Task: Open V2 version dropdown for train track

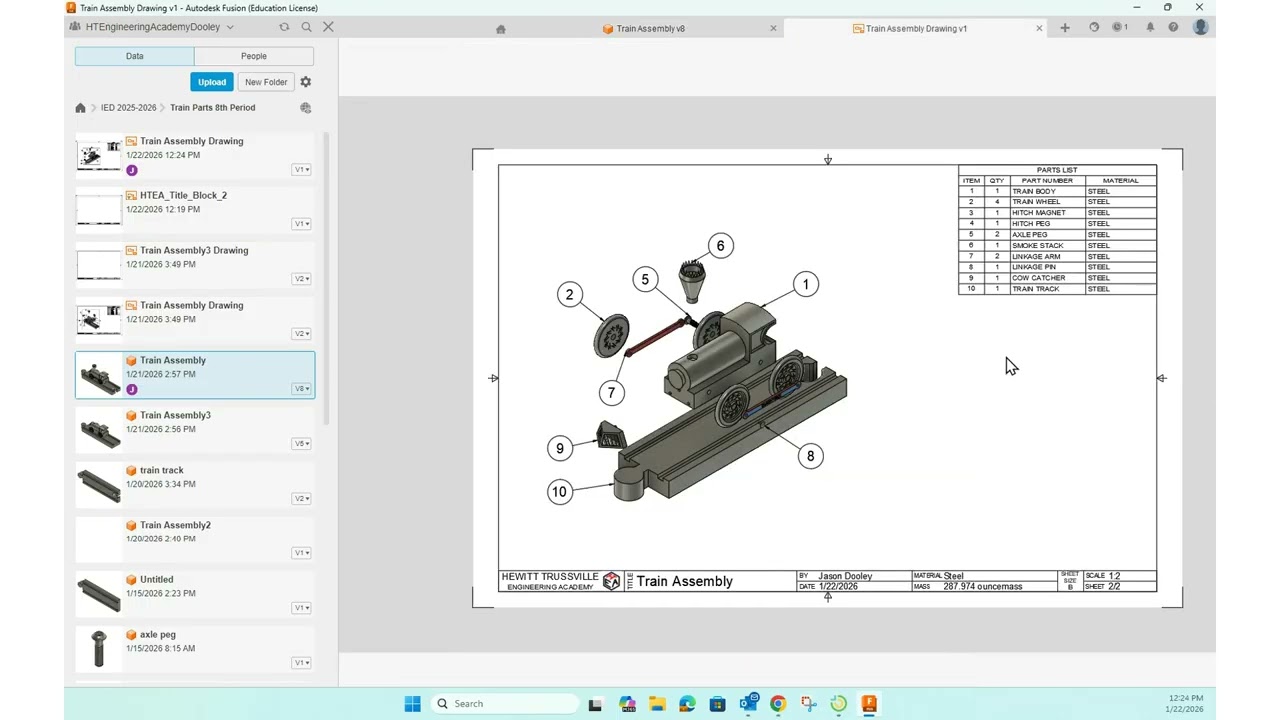Action: coord(302,498)
